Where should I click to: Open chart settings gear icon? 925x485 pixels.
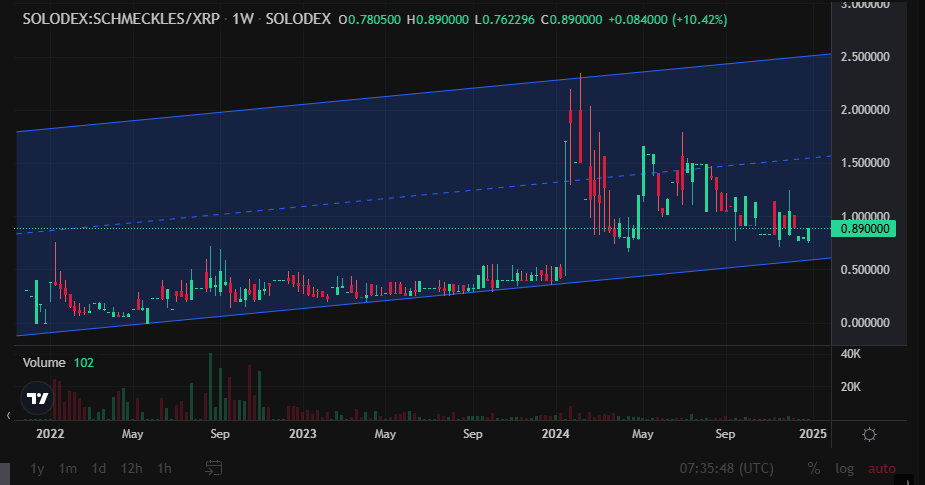[x=869, y=435]
